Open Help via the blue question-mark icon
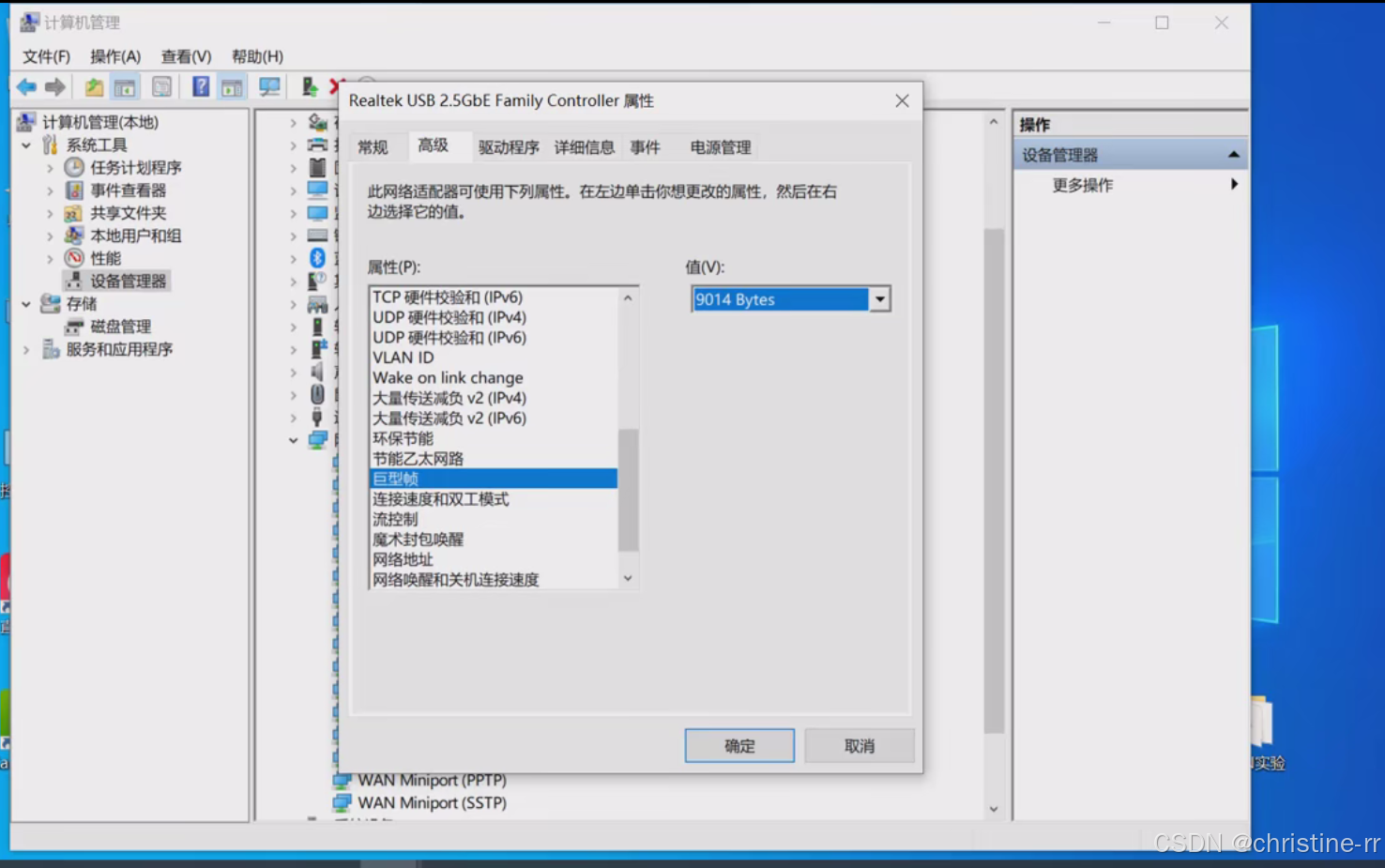 (x=201, y=87)
